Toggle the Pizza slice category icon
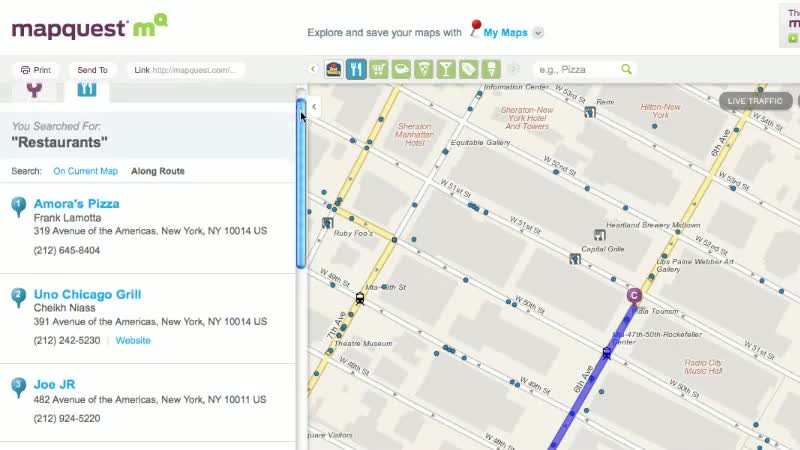The image size is (800, 450). [x=424, y=69]
